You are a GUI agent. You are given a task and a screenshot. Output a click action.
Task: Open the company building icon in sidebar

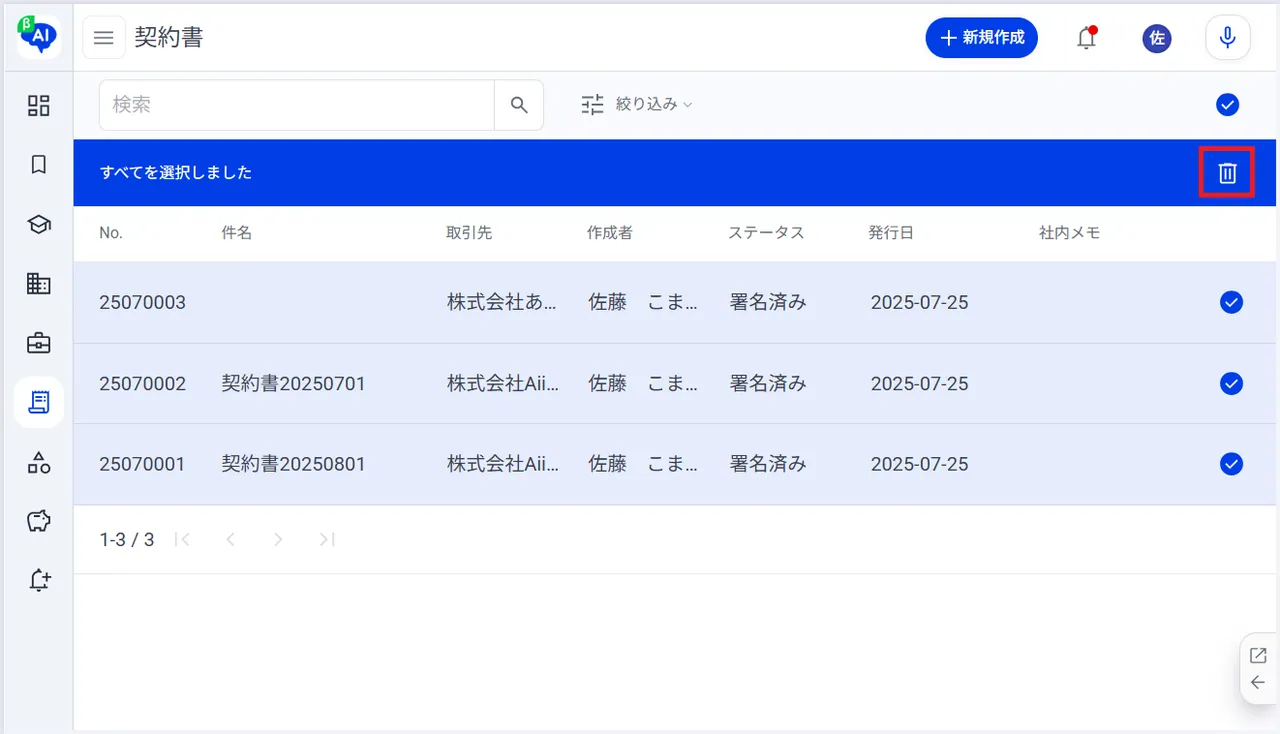[x=38, y=284]
